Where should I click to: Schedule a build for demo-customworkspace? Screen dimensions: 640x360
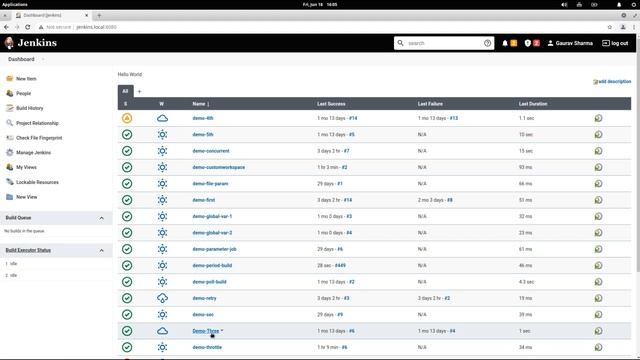[598, 167]
